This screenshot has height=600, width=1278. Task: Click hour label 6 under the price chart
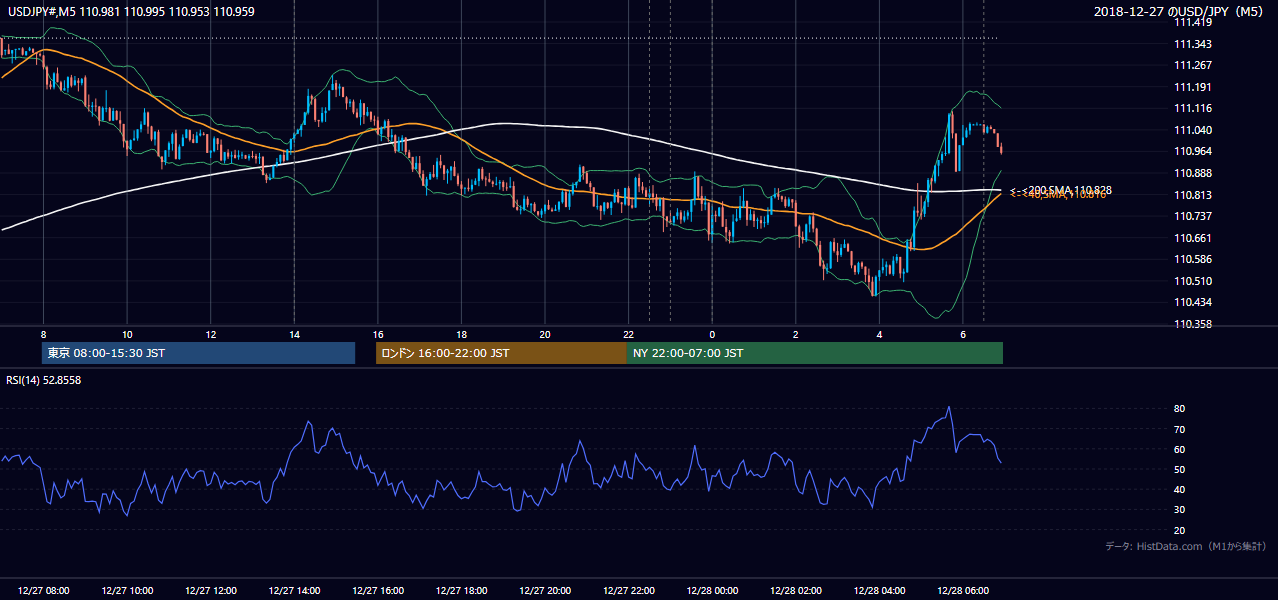click(x=963, y=334)
